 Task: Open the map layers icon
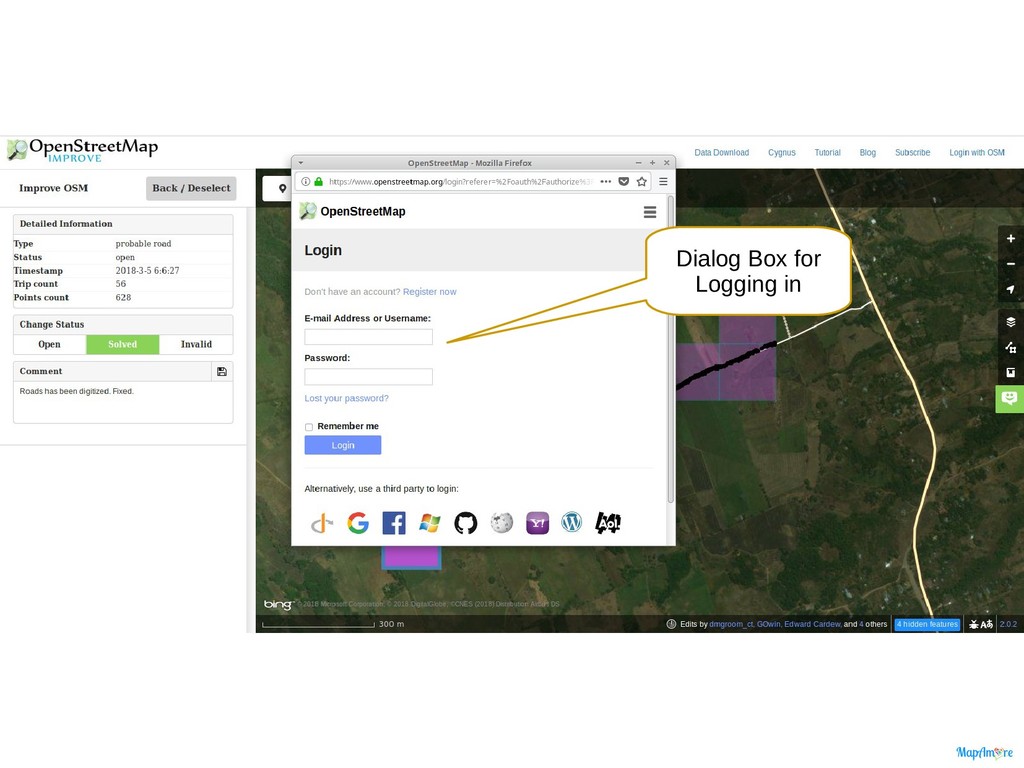click(1010, 322)
